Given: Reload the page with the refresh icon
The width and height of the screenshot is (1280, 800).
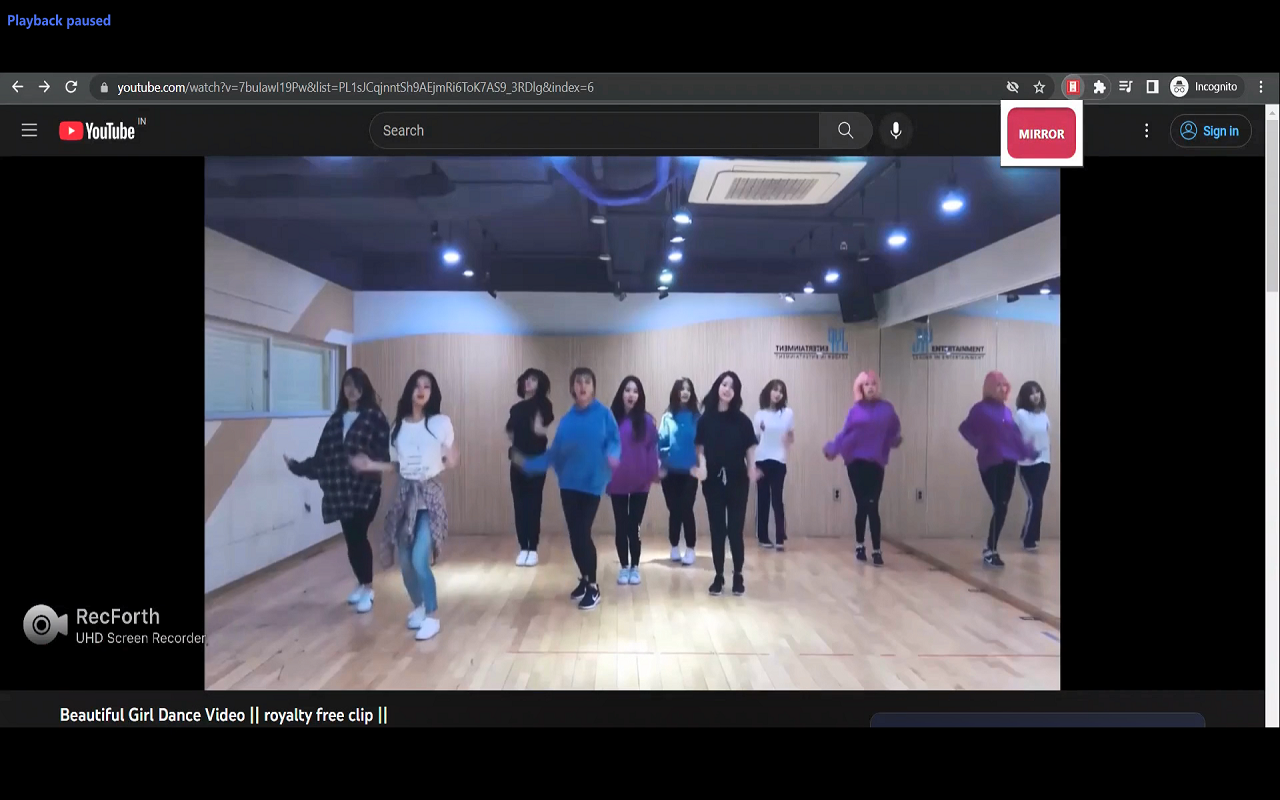Looking at the screenshot, I should coord(71,86).
